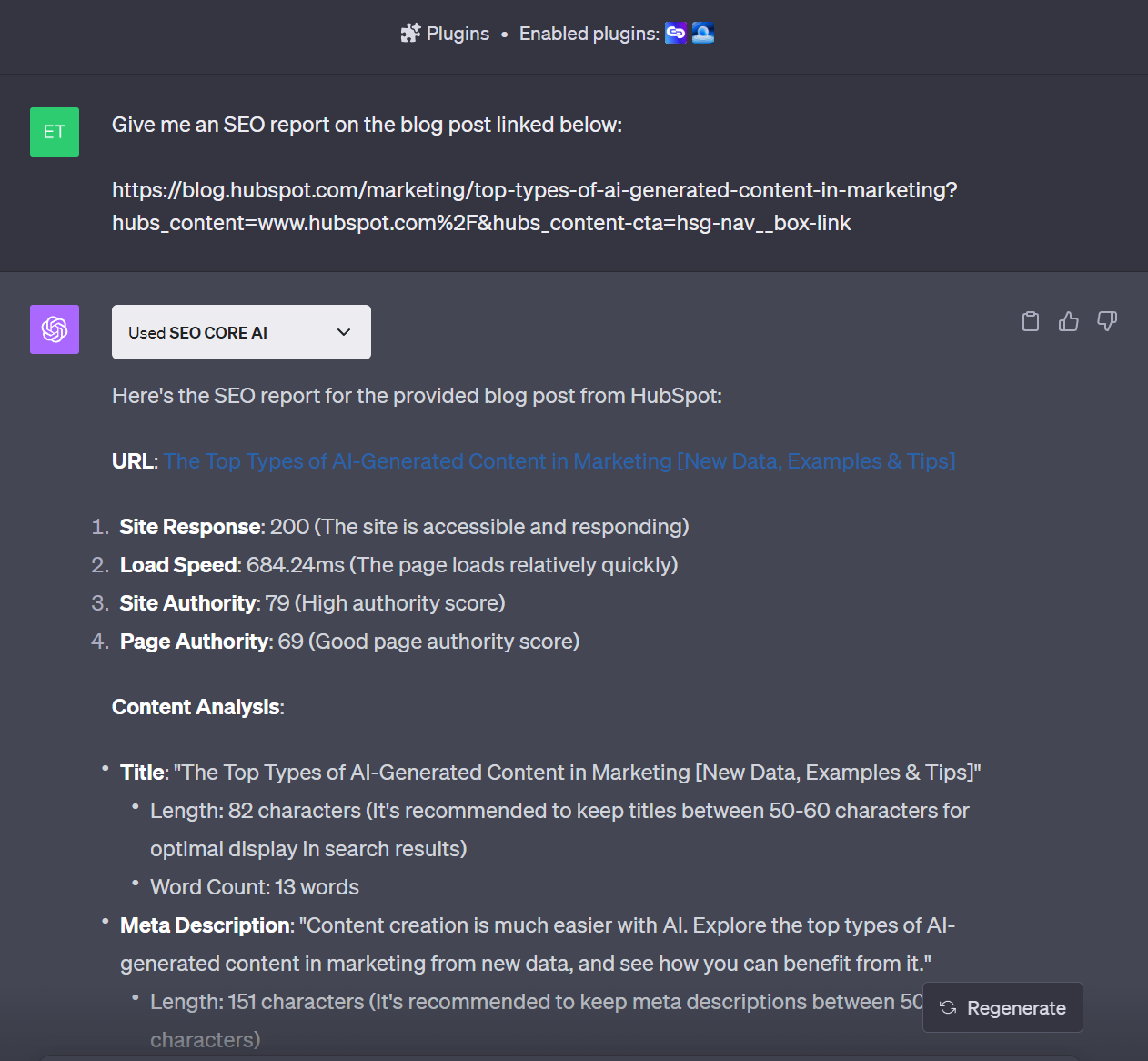
Task: Click the chain-link enabled plugin icon
Action: pos(676,34)
